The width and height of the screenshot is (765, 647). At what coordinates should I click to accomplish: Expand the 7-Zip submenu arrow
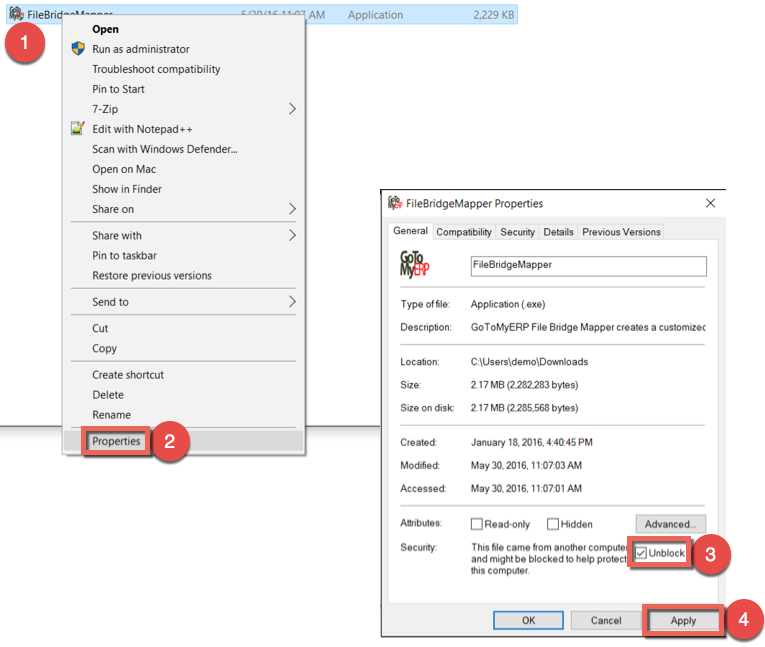[292, 108]
